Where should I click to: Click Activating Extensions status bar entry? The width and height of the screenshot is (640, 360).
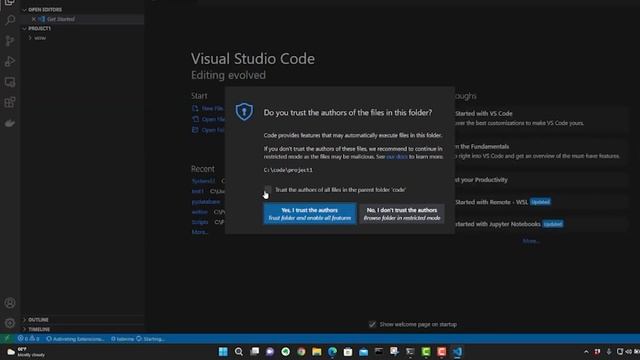75,339
